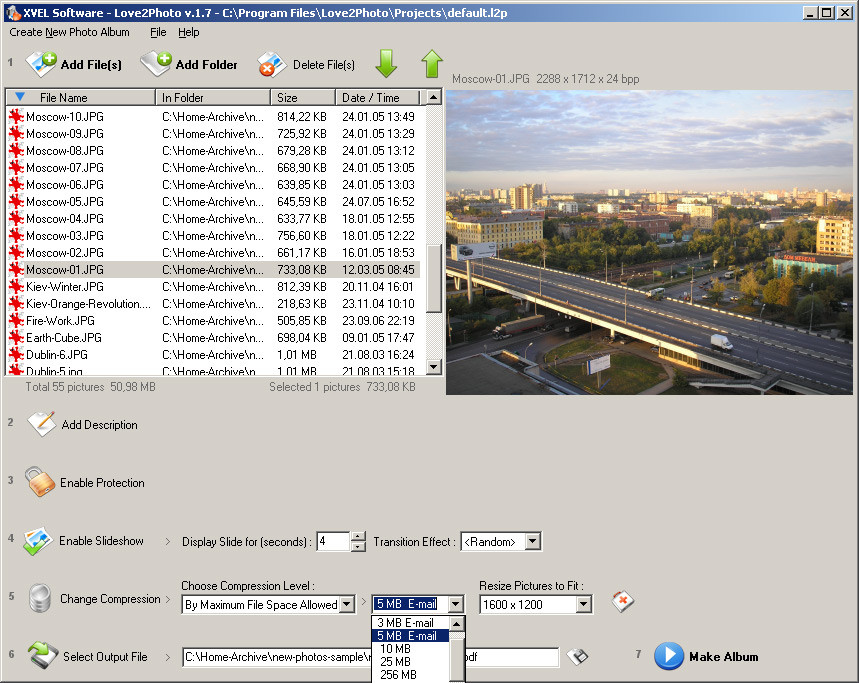Open the File menu
The width and height of the screenshot is (859, 683).
(x=158, y=32)
